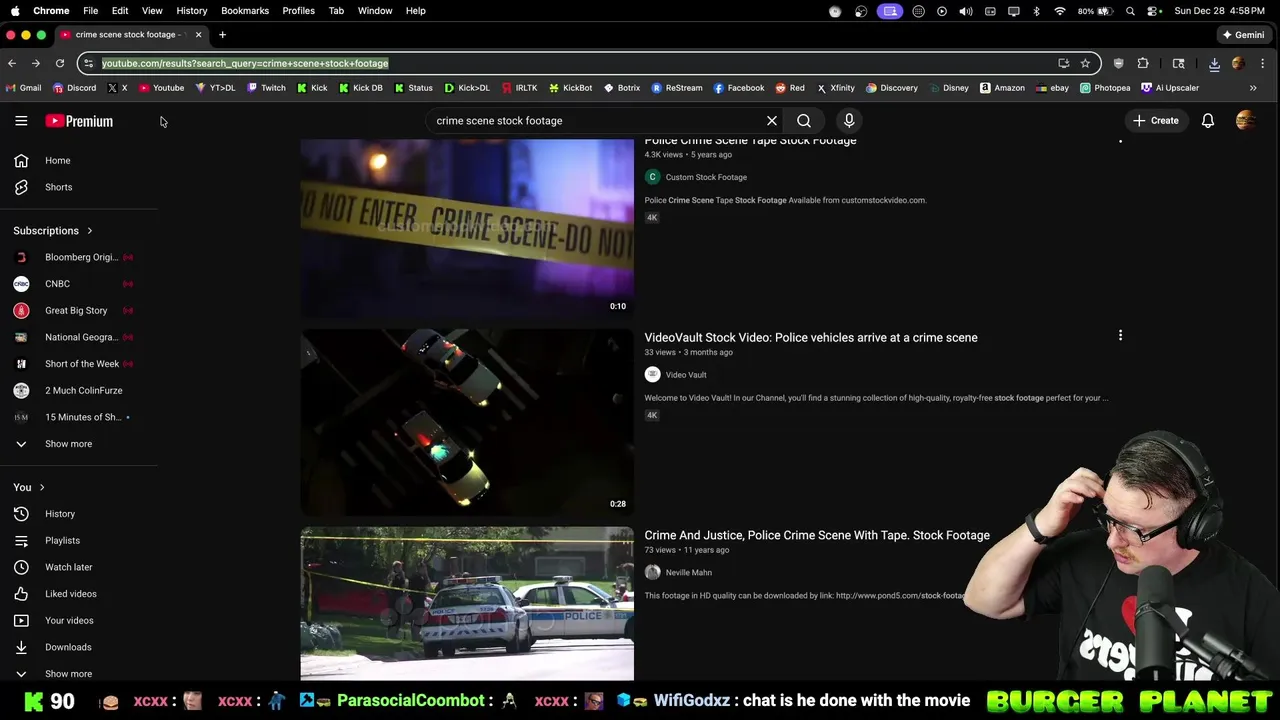Open Short of the Week channel
1280x720 pixels.
click(79, 364)
